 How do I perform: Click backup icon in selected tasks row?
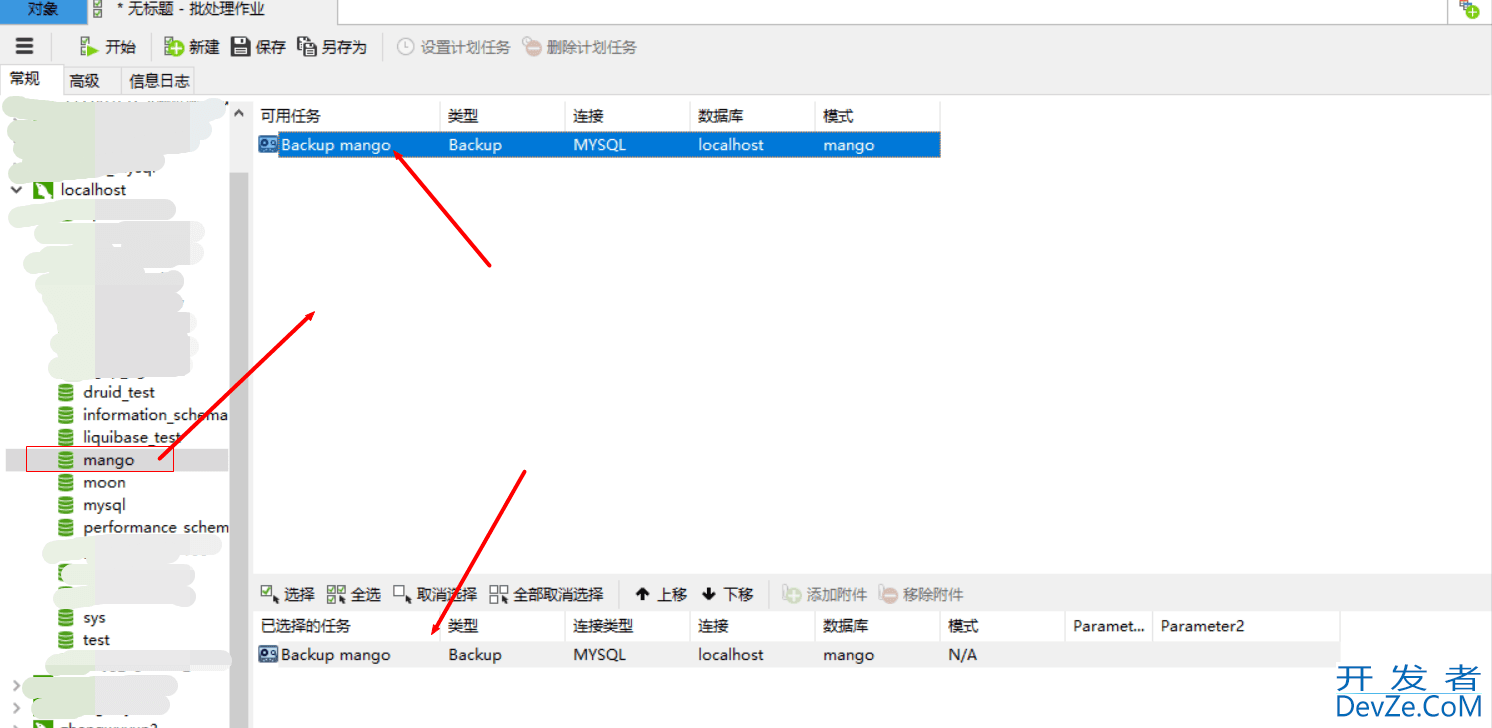pos(268,655)
